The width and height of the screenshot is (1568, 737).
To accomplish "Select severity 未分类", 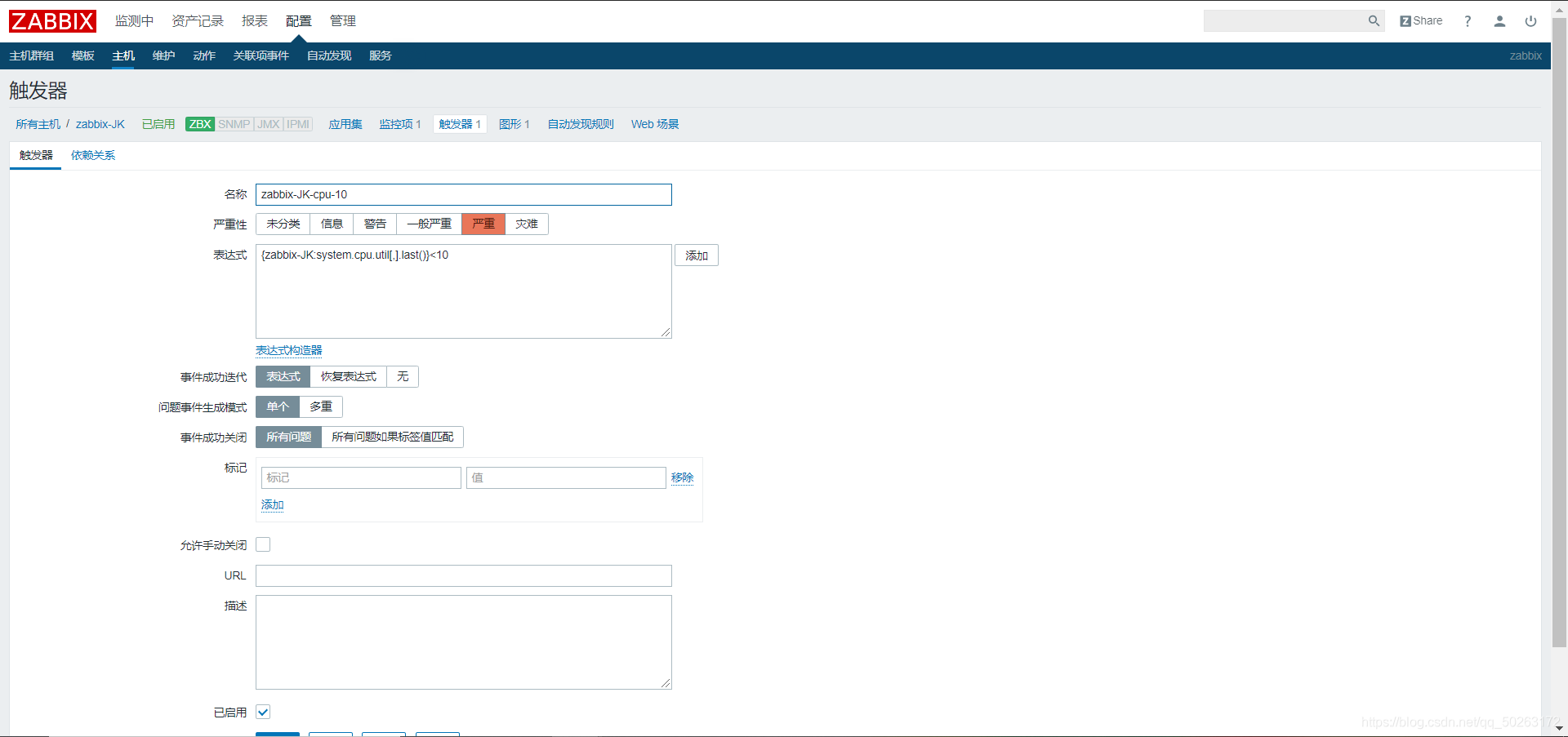I will point(283,224).
